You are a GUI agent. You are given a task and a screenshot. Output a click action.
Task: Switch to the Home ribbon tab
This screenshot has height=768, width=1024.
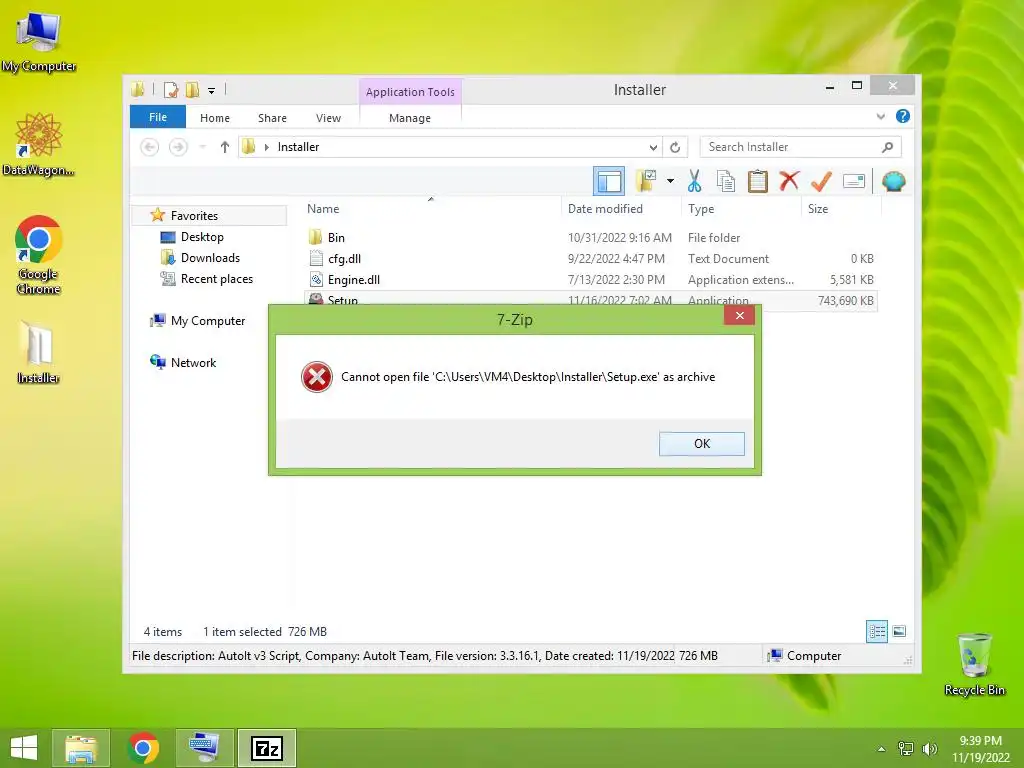point(215,118)
